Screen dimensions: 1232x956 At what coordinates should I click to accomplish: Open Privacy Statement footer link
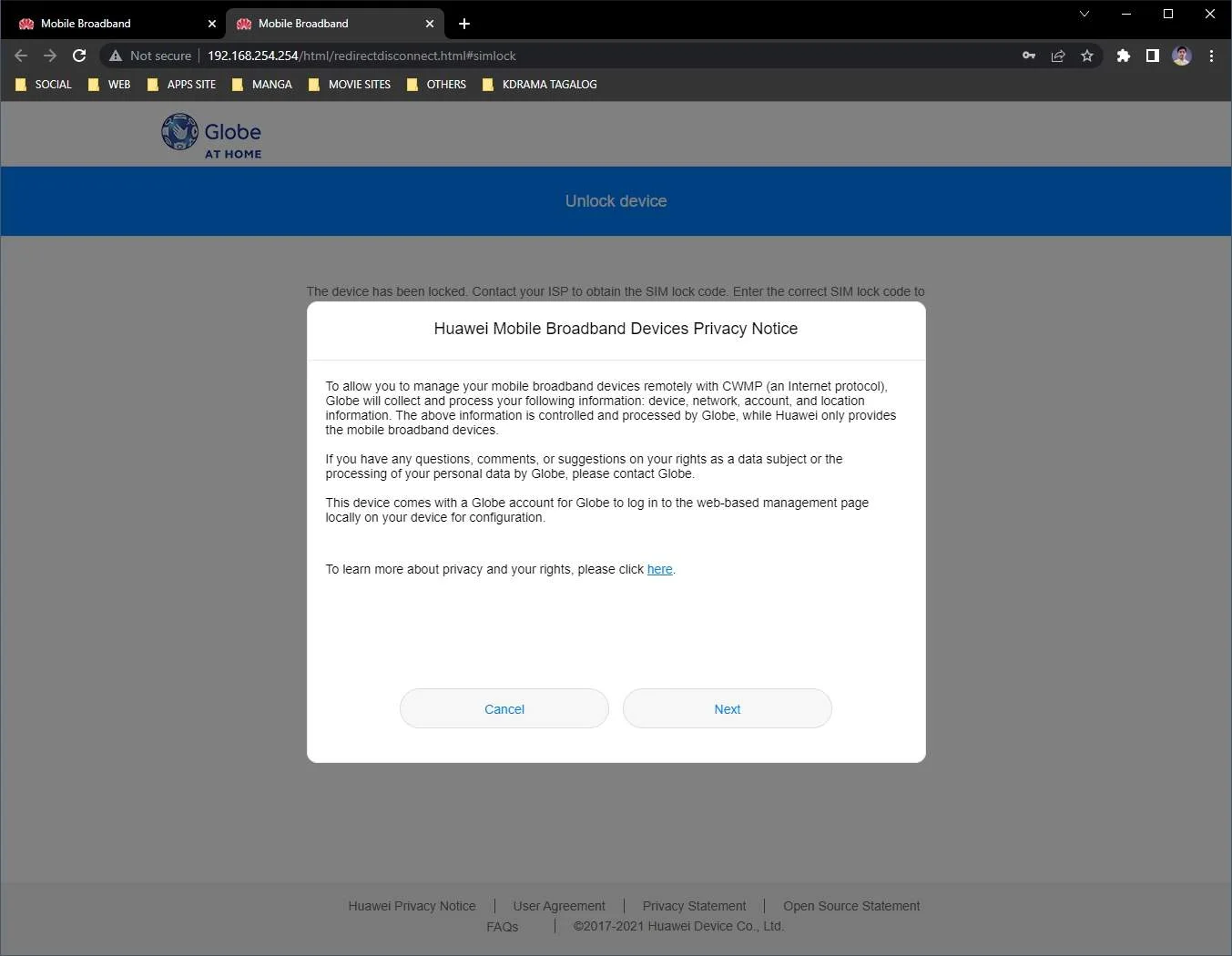coord(694,906)
